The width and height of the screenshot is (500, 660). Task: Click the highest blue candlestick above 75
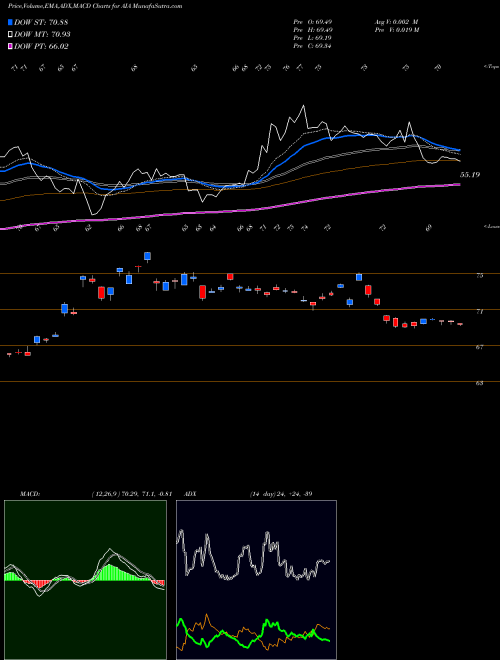[x=147, y=256]
